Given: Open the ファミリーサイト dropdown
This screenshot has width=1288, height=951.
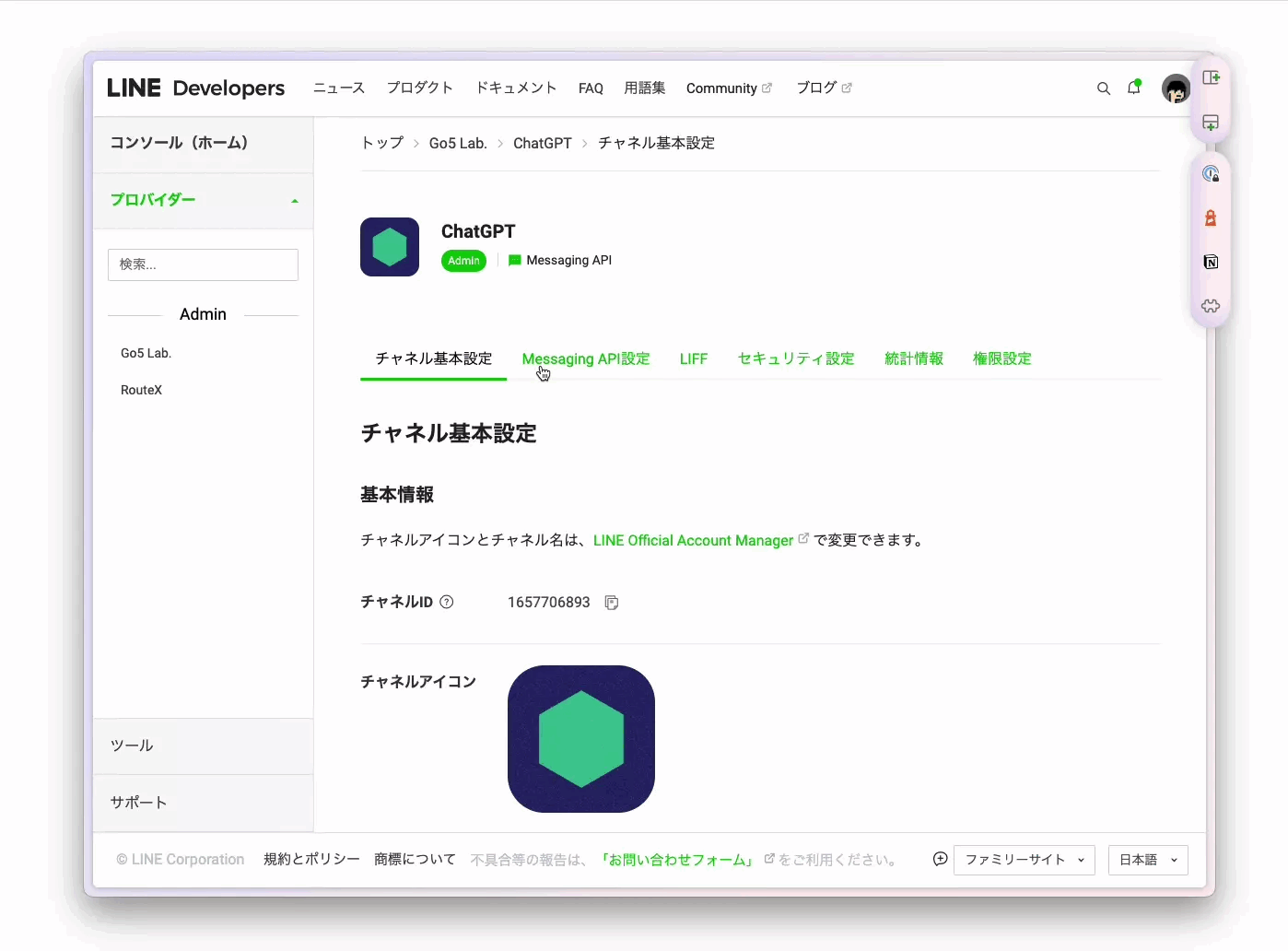Looking at the screenshot, I should point(1024,860).
